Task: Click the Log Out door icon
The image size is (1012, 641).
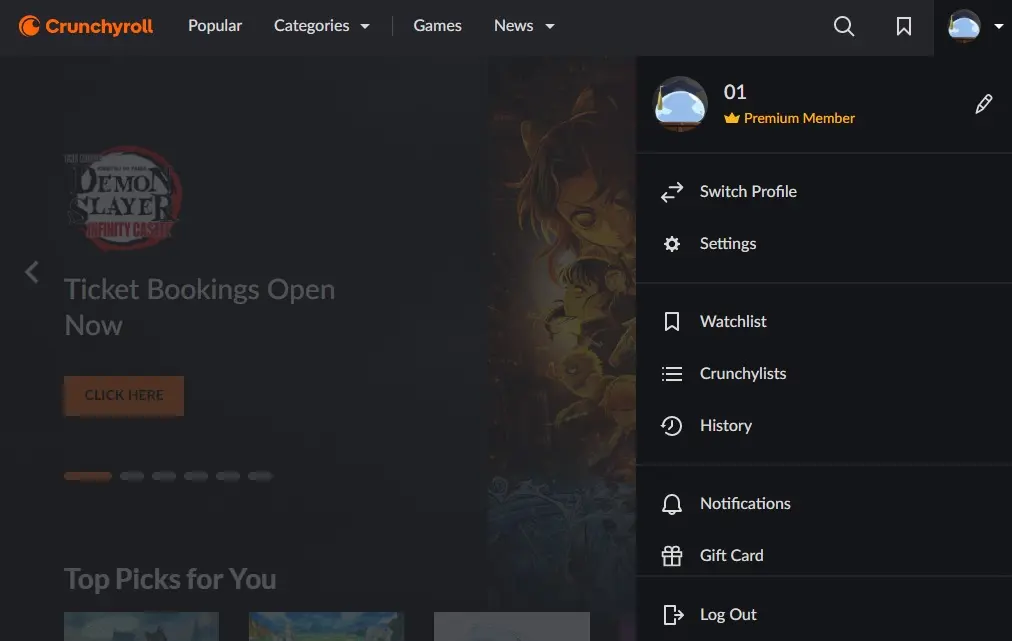Action: tap(673, 615)
